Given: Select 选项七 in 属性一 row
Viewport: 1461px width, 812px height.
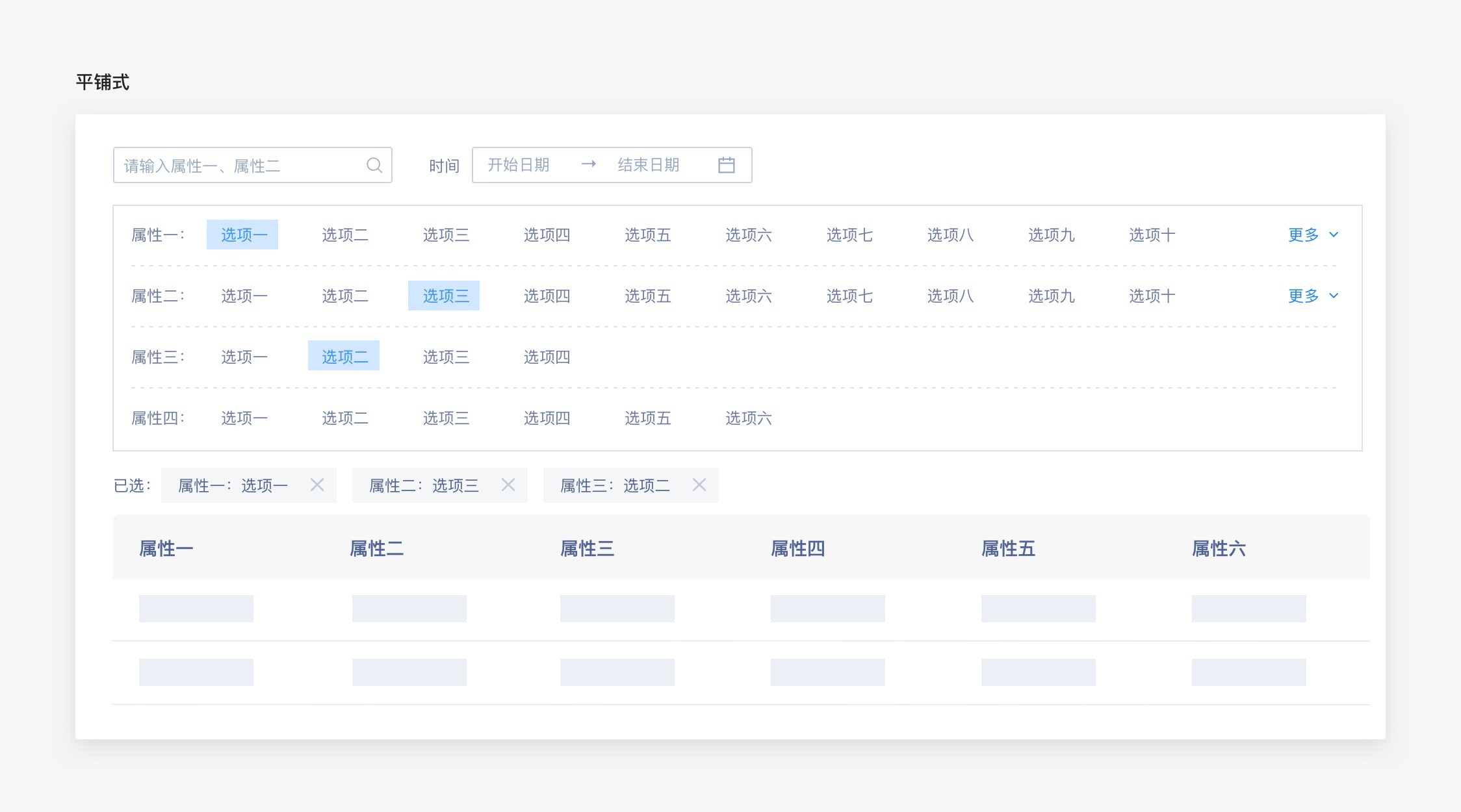Looking at the screenshot, I should [x=849, y=235].
